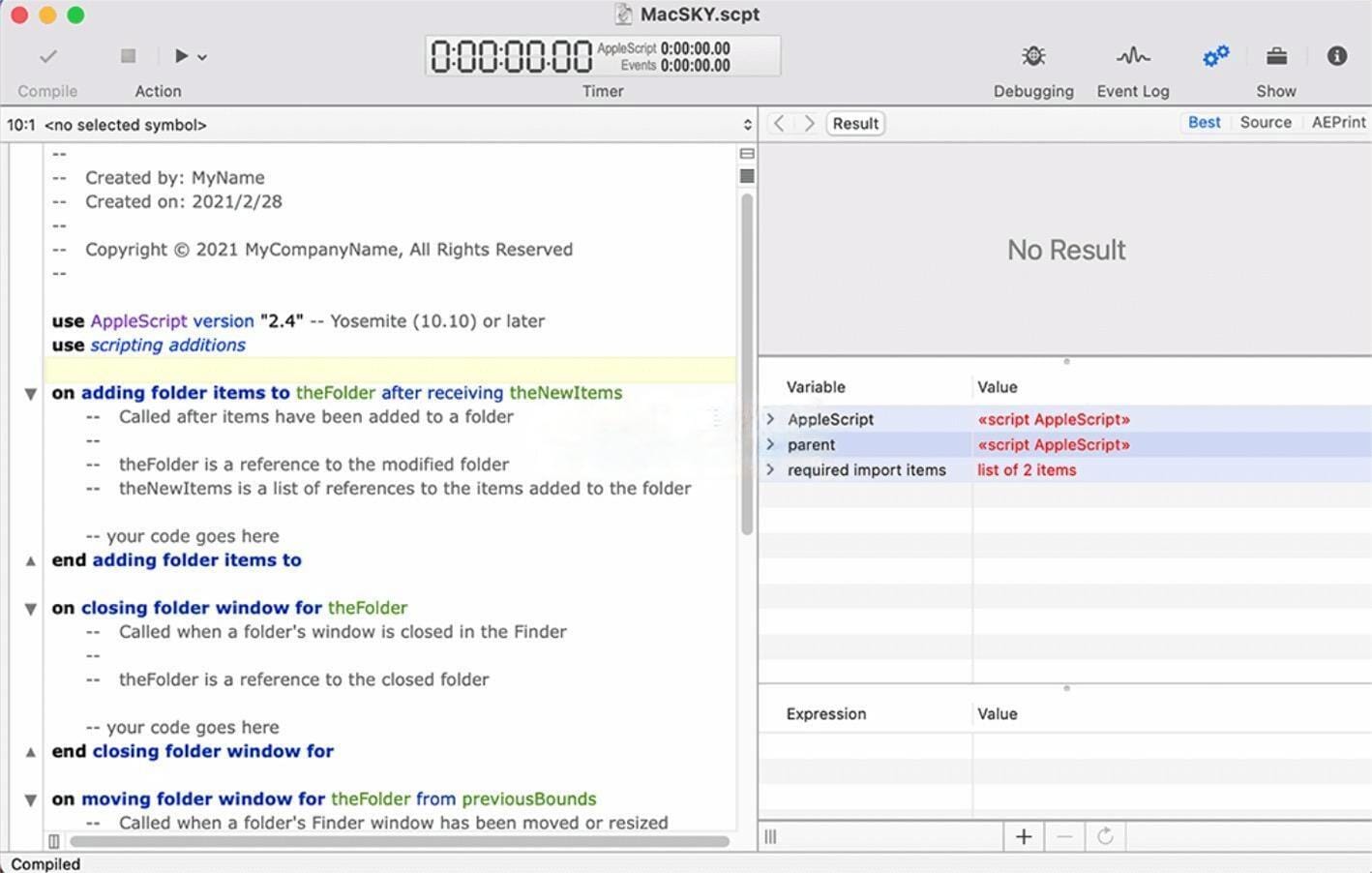Click the variables Value column header
Viewport: 1372px width, 873px height.
coord(998,387)
